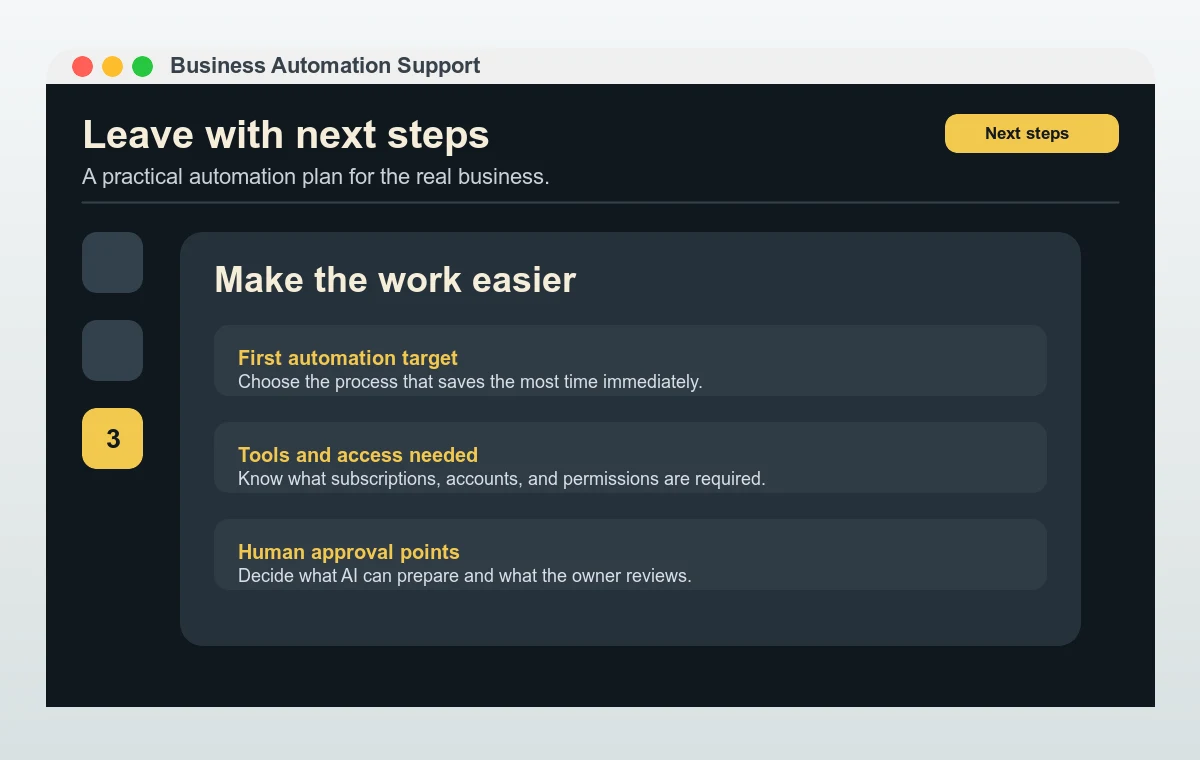Screen dimensions: 1200x760
Task: Select step 3 in the step sidebar
Action: [112, 438]
